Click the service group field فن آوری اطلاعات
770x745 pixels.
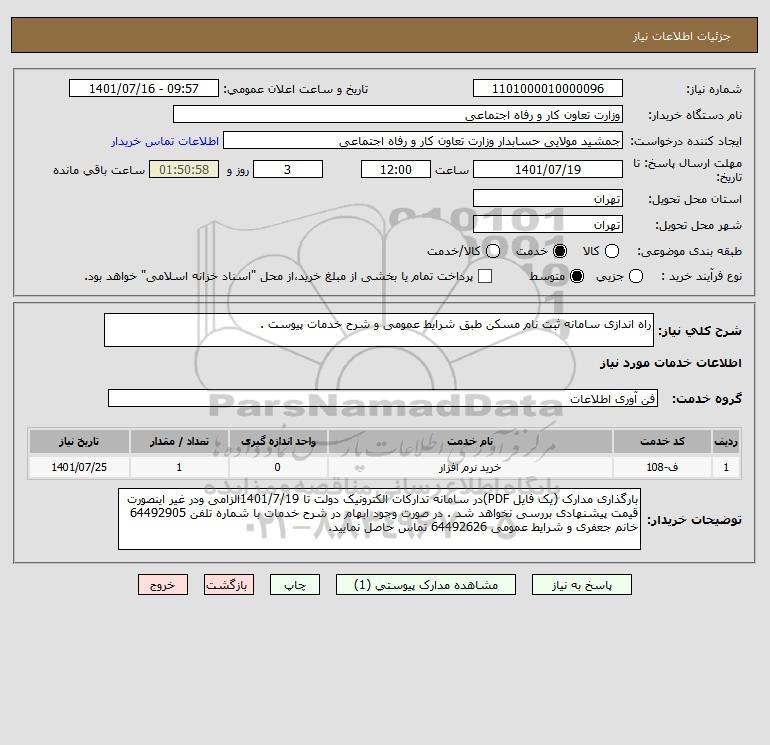[x=383, y=398]
